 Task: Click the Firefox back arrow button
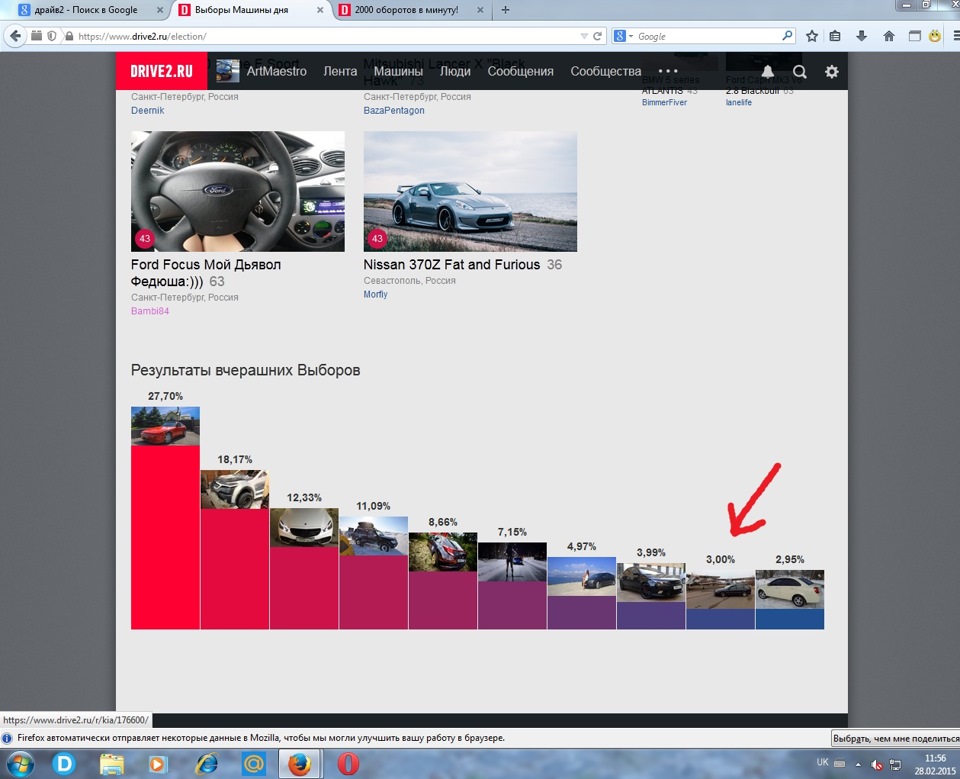[16, 36]
